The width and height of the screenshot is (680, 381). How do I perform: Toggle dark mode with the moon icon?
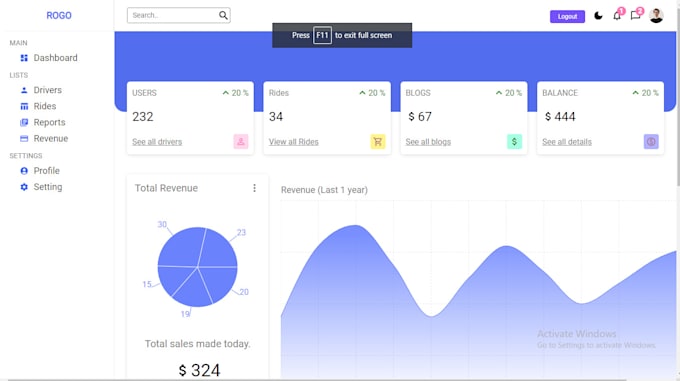click(598, 16)
